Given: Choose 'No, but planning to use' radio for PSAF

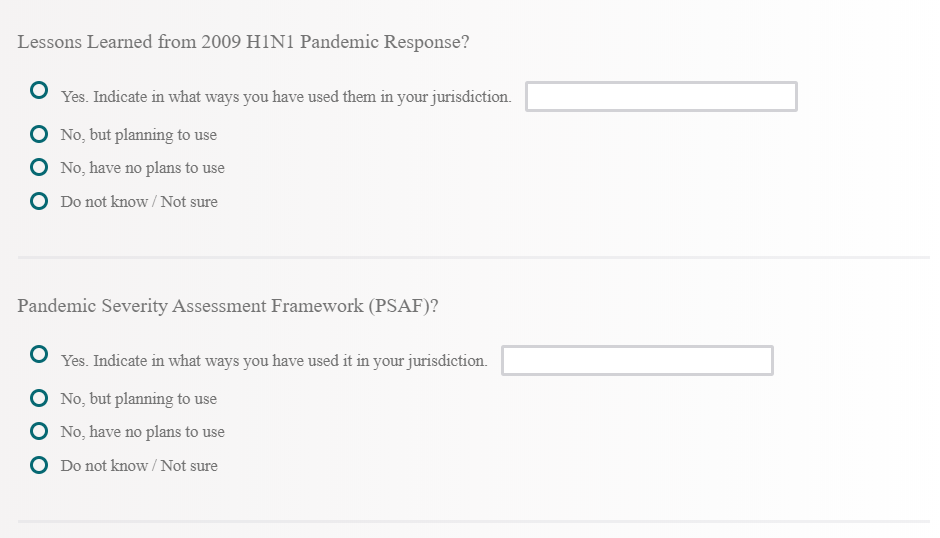Looking at the screenshot, I should (39, 397).
